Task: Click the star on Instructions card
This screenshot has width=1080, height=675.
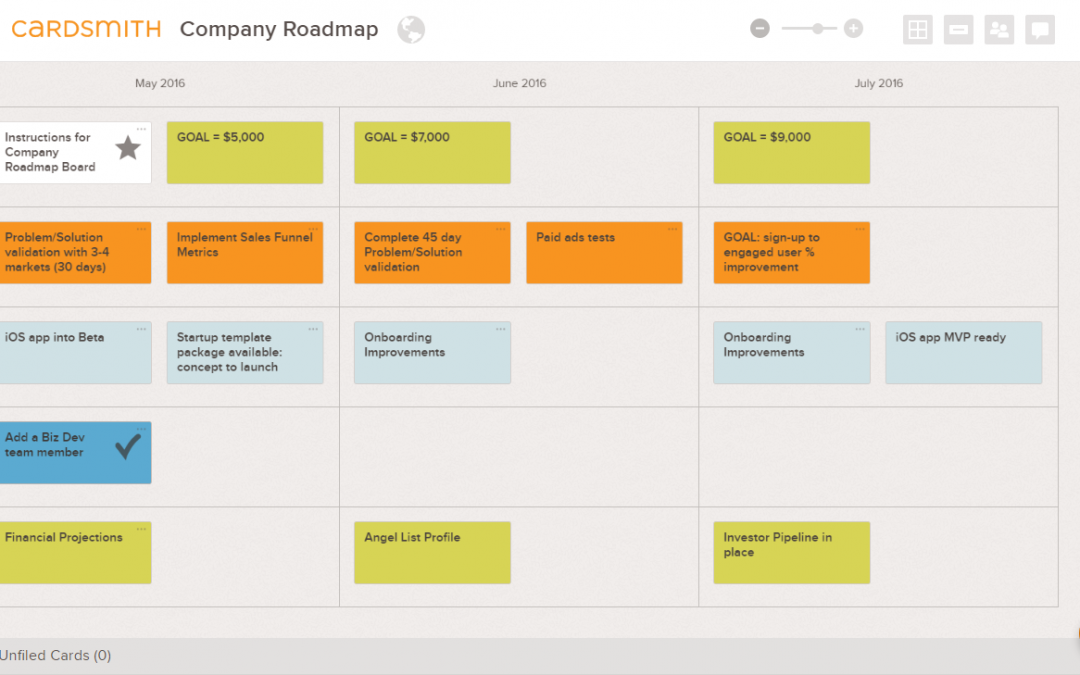Action: (127, 148)
